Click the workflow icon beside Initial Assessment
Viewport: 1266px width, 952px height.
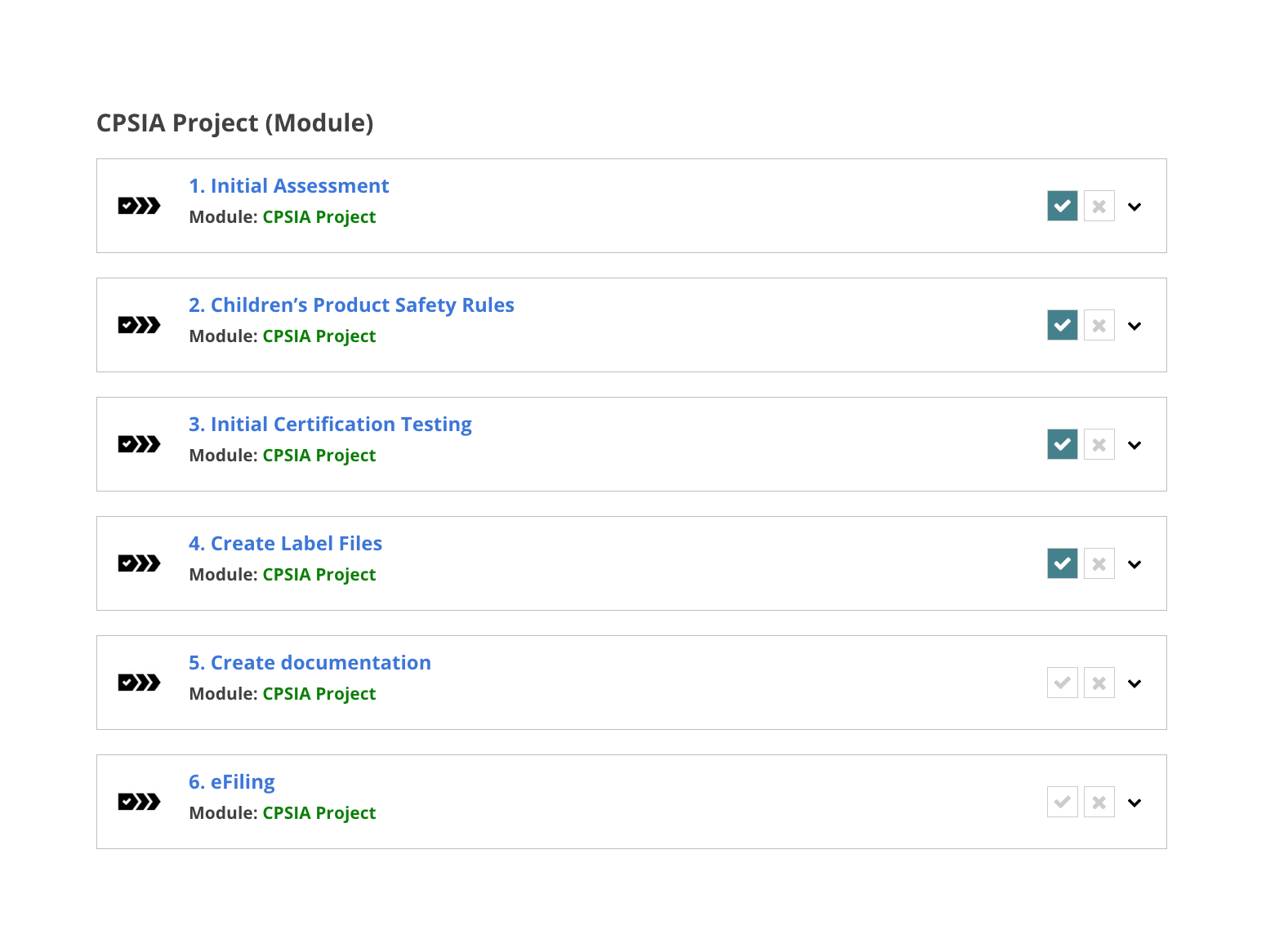coord(139,206)
